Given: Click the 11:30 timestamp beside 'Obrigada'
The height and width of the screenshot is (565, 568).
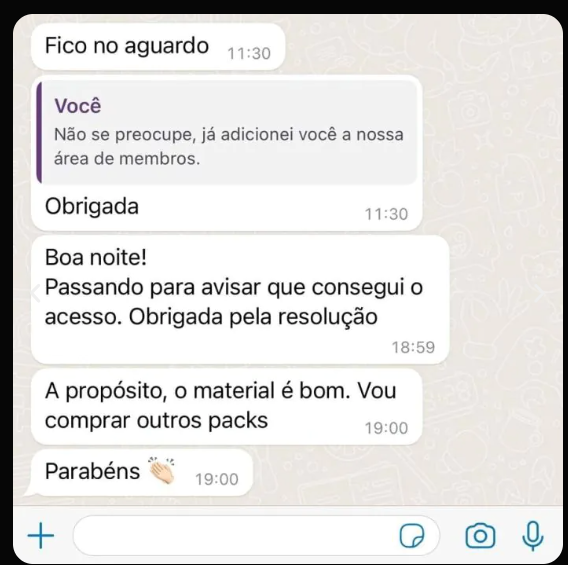Looking at the screenshot, I should [386, 214].
